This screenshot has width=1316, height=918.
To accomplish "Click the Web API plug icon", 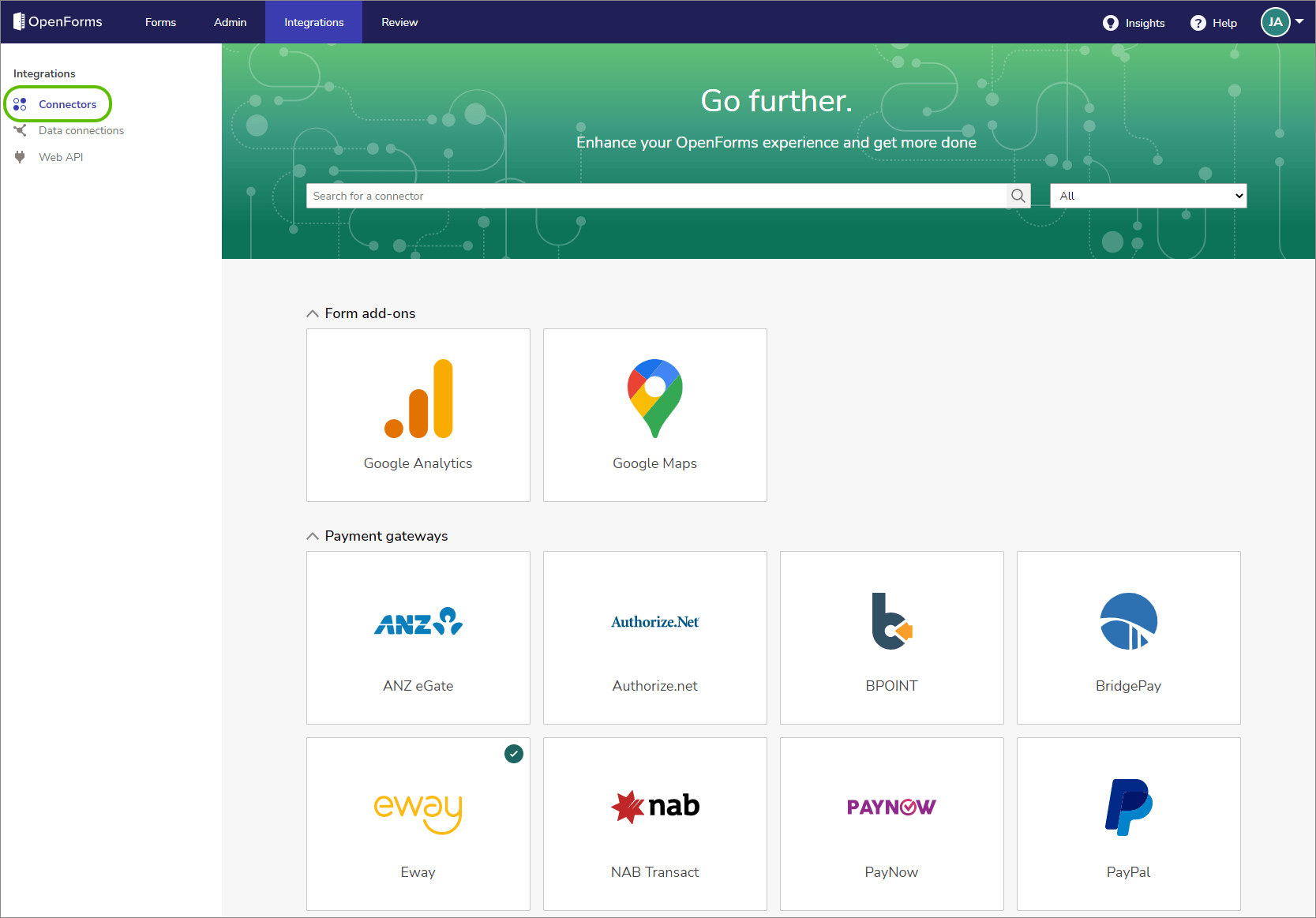I will 21,157.
